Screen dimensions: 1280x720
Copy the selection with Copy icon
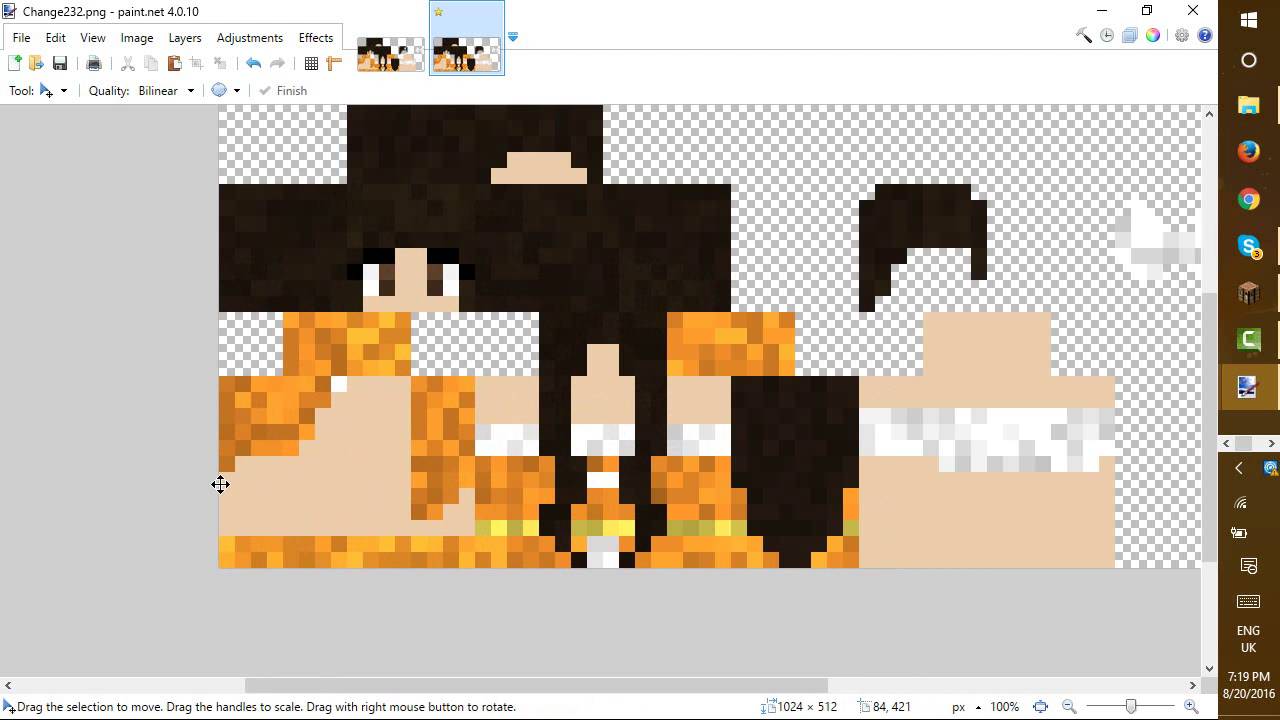[151, 63]
